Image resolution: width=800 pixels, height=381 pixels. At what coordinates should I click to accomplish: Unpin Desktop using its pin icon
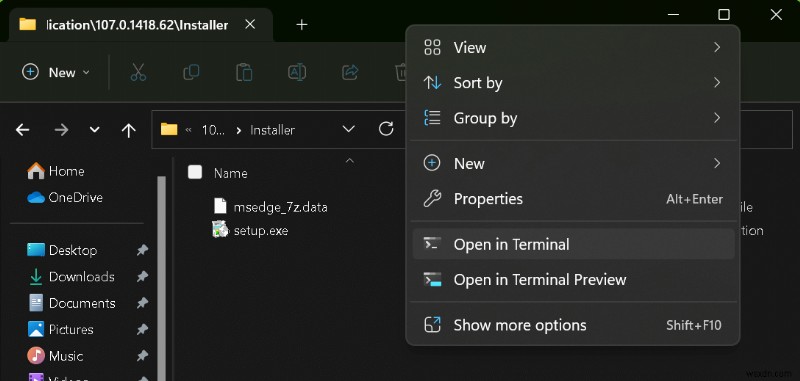(142, 250)
